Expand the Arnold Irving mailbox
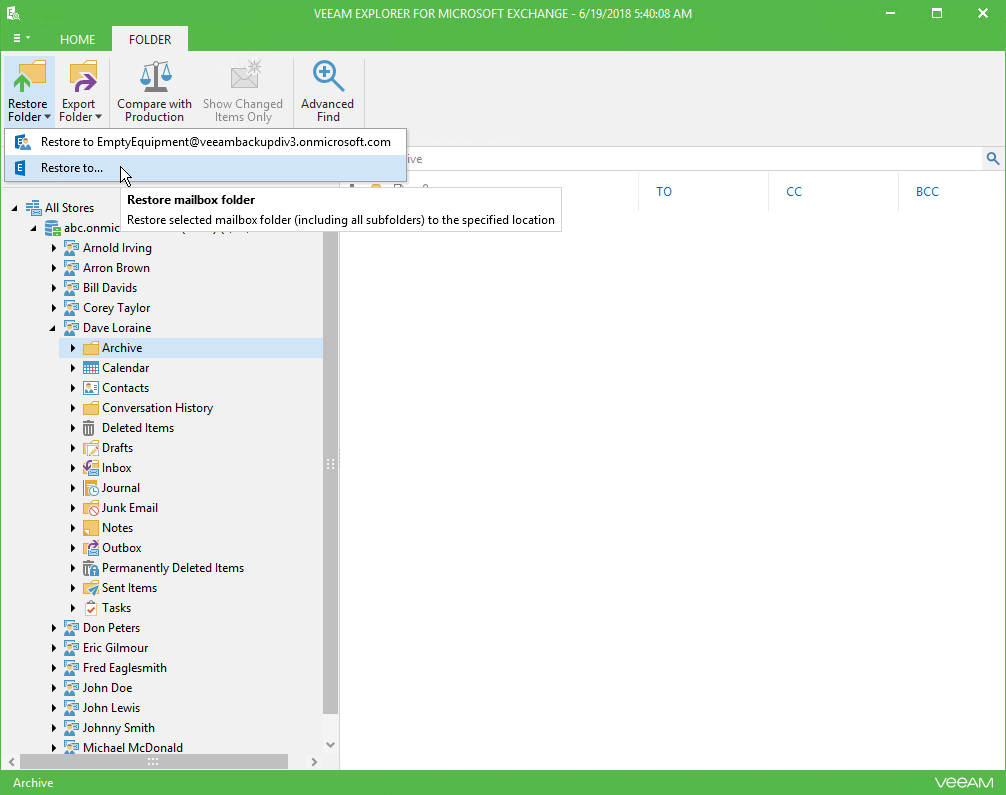The height and width of the screenshot is (795, 1006). 54,248
